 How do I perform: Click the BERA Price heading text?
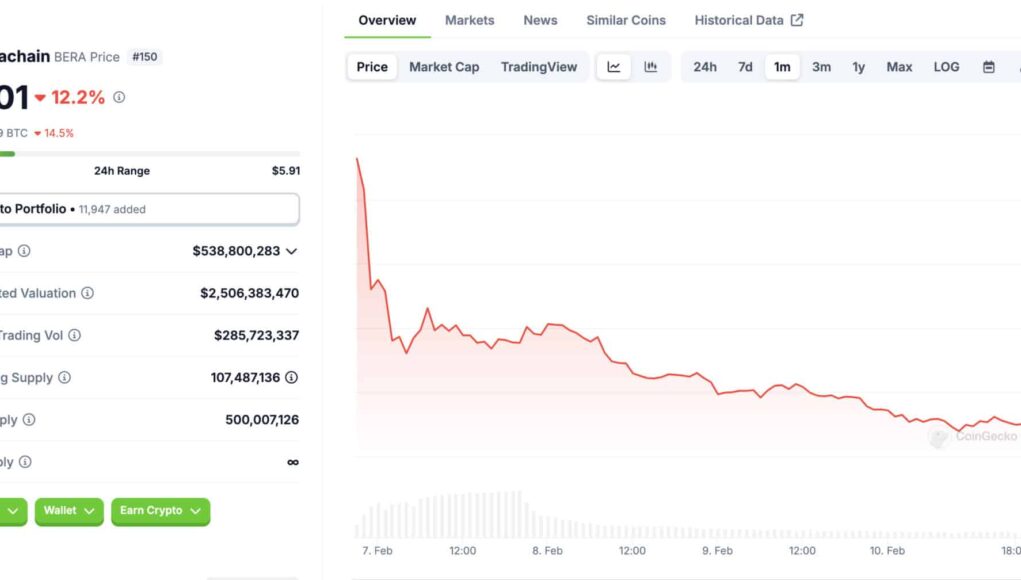pyautogui.click(x=87, y=57)
